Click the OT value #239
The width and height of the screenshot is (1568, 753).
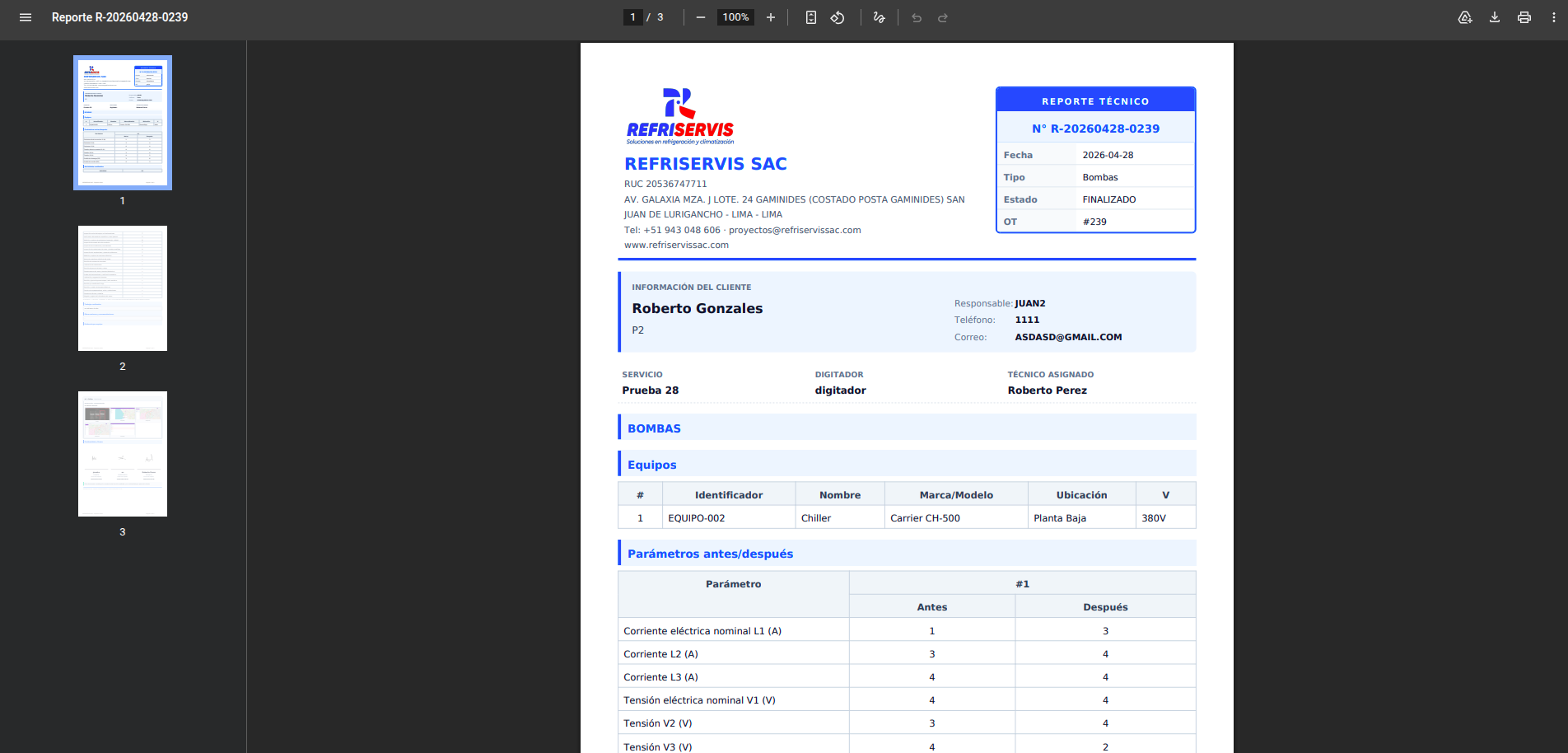click(1094, 222)
